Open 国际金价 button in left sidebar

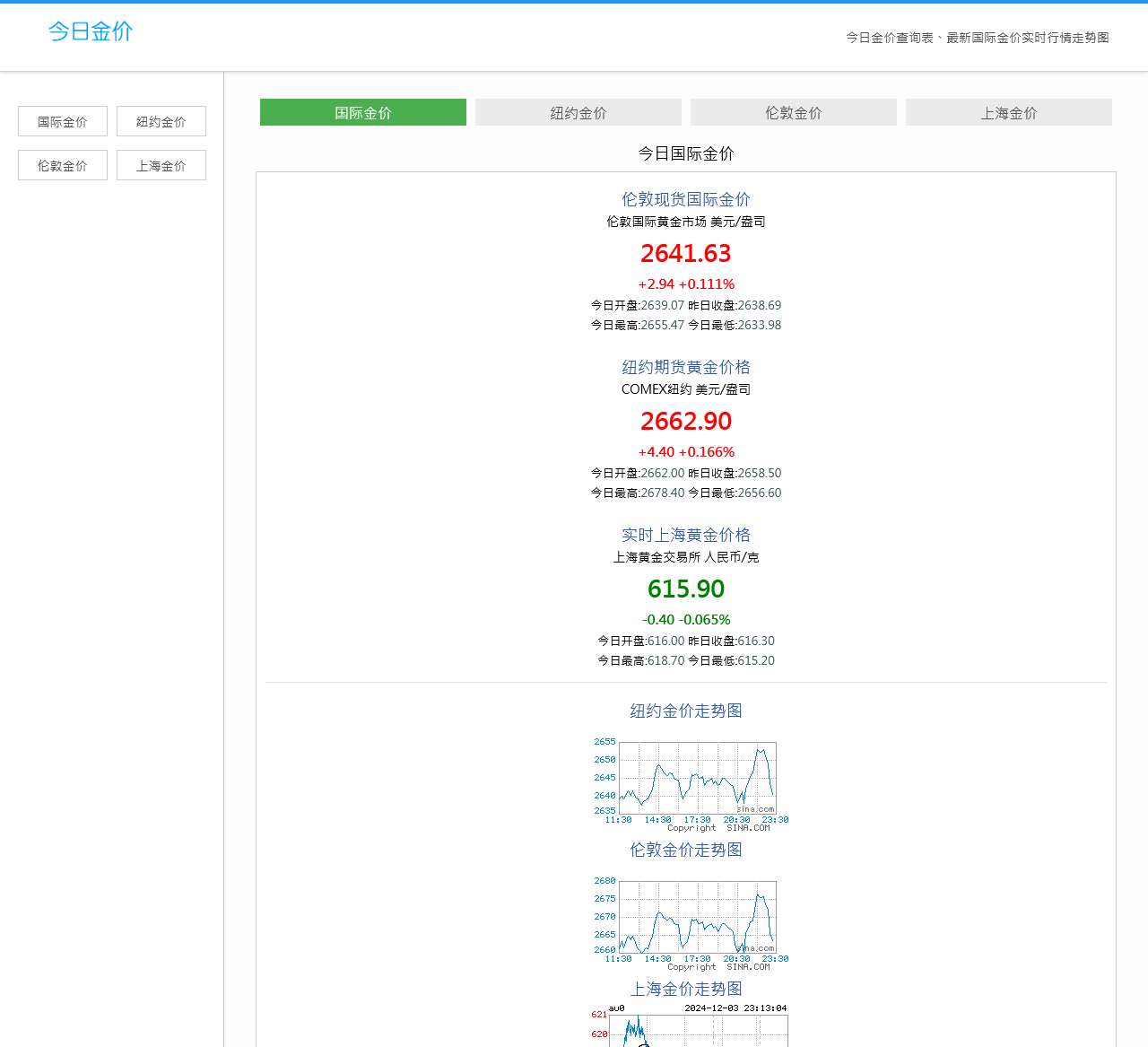pyautogui.click(x=63, y=122)
